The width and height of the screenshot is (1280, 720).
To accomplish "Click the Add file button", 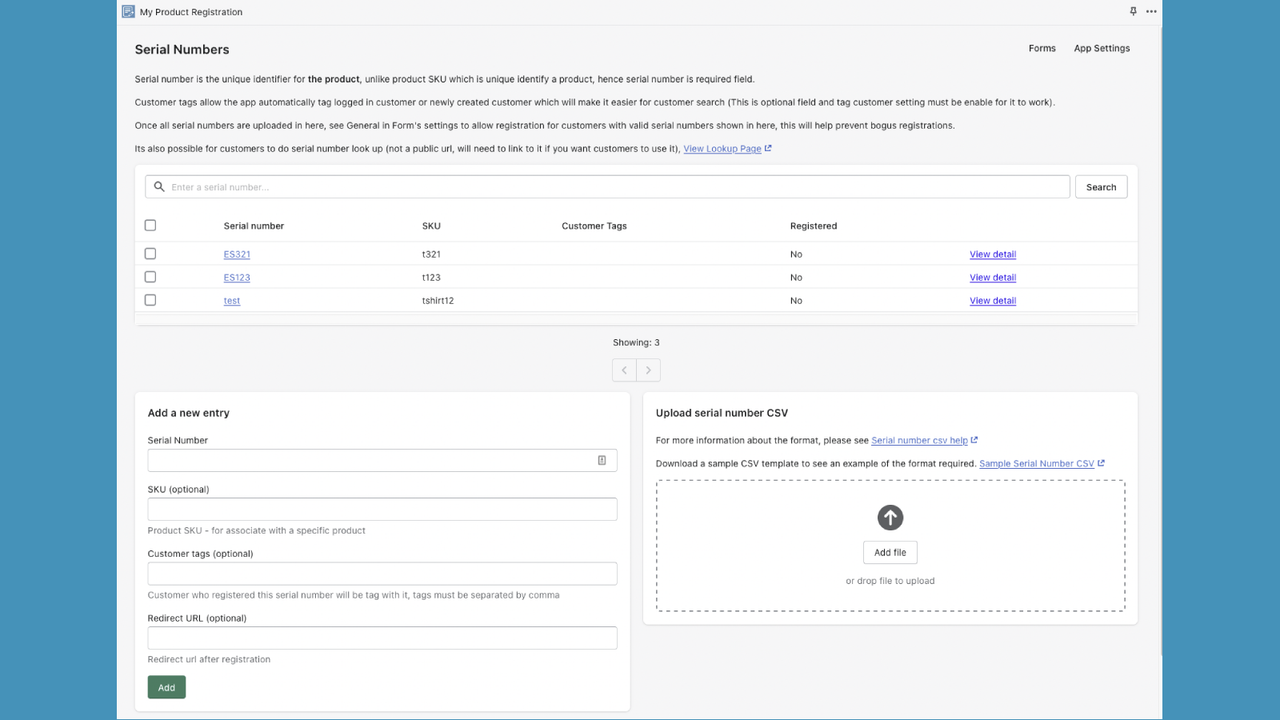I will (890, 552).
